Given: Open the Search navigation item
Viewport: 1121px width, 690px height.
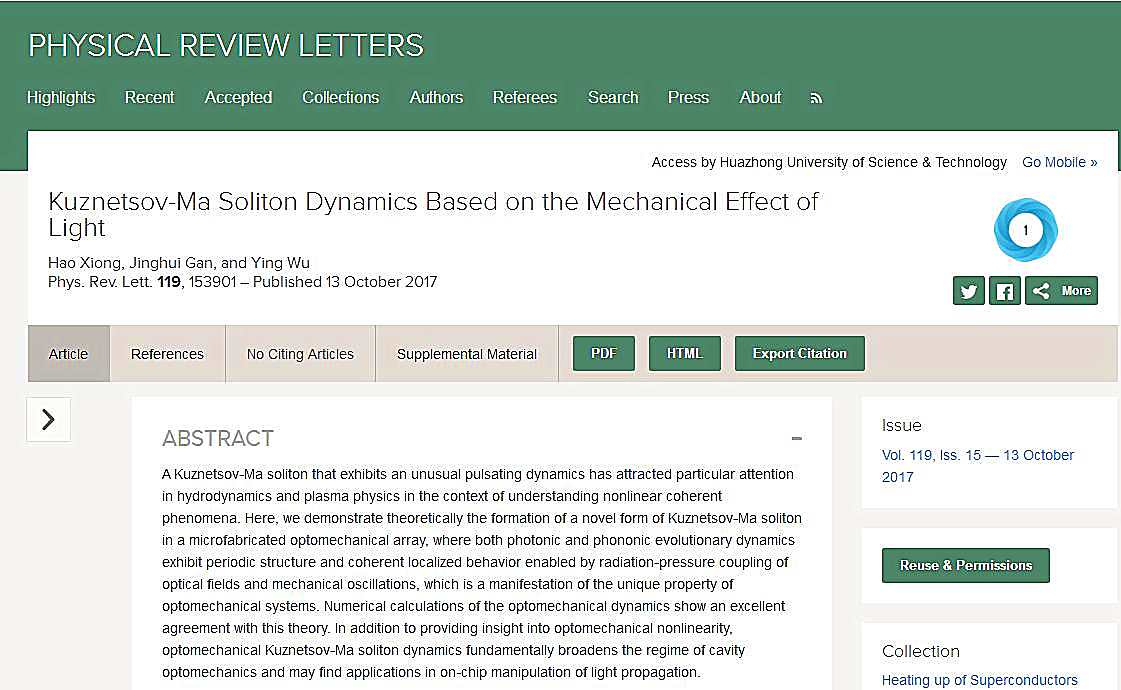Looking at the screenshot, I should click(613, 97).
